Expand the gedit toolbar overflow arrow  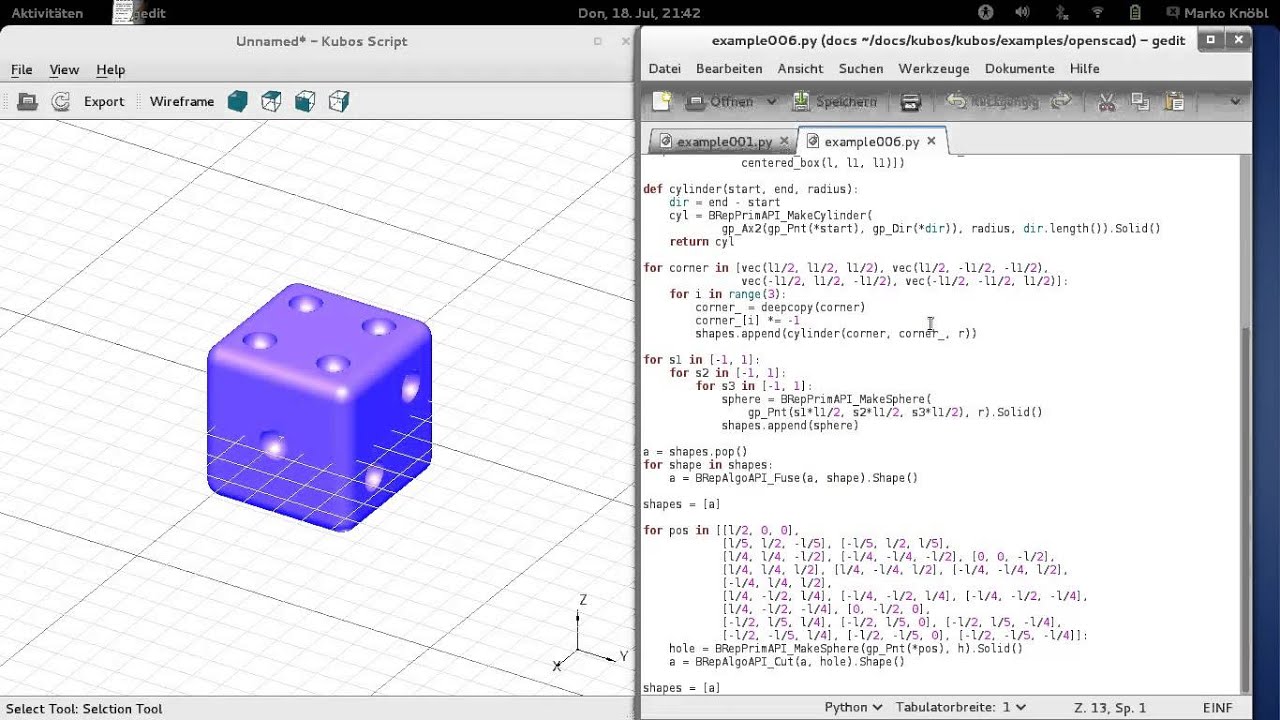click(1234, 102)
